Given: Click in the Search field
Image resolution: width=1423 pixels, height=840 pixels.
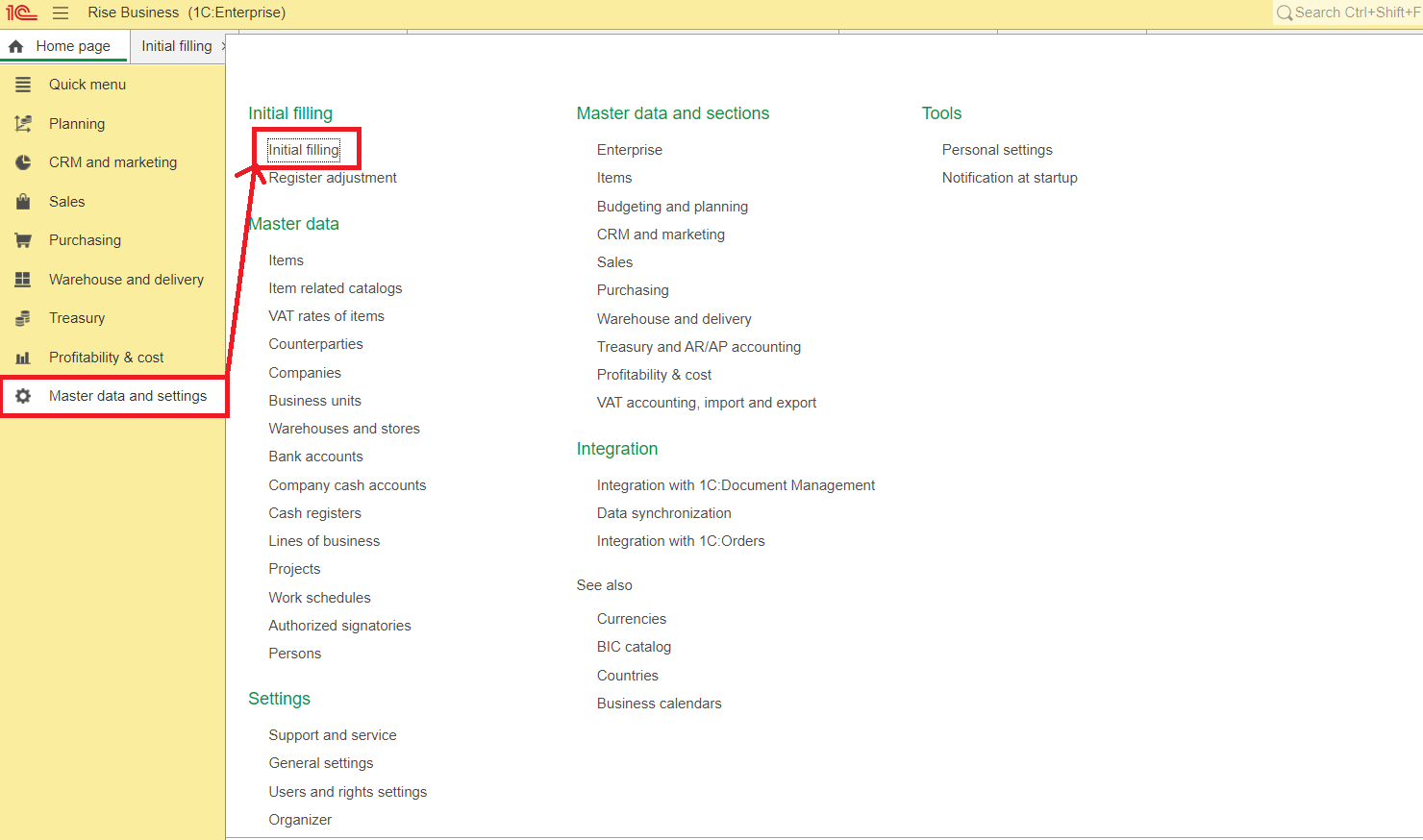Looking at the screenshot, I should point(1349,12).
